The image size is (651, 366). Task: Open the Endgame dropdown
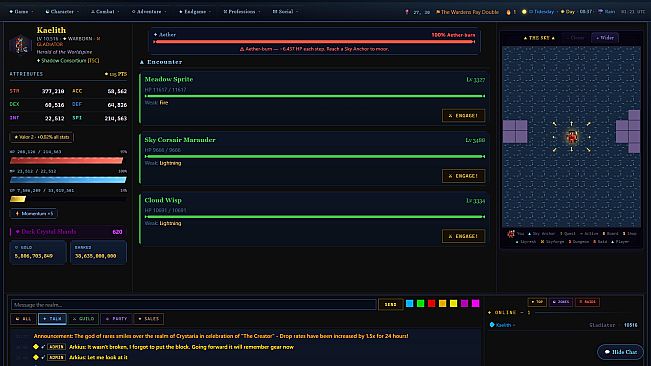(194, 12)
